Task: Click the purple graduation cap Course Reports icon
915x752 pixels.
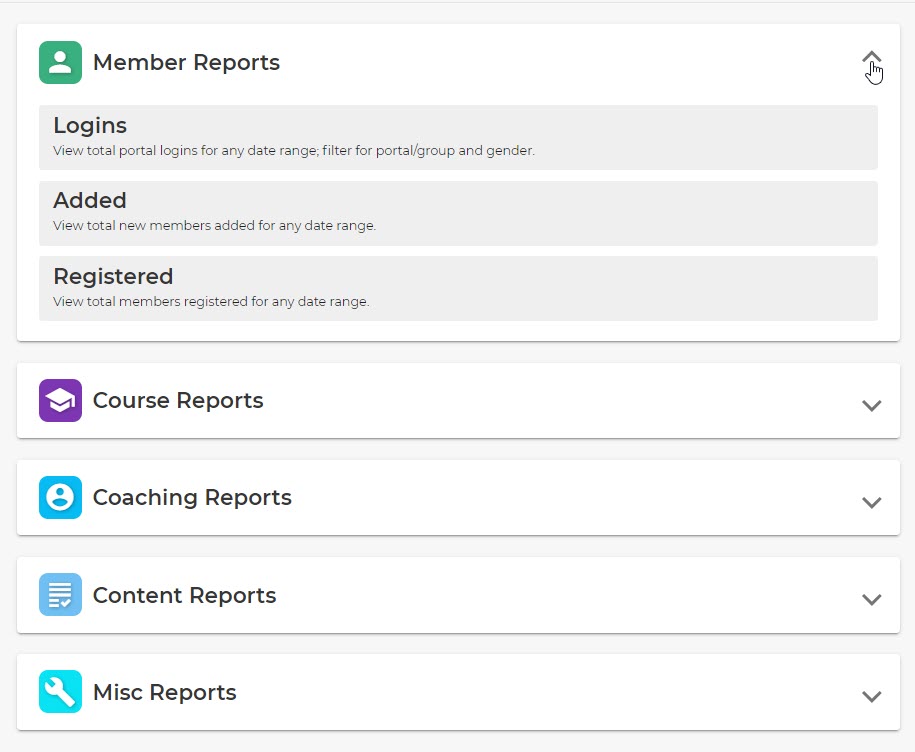Action: [x=60, y=400]
